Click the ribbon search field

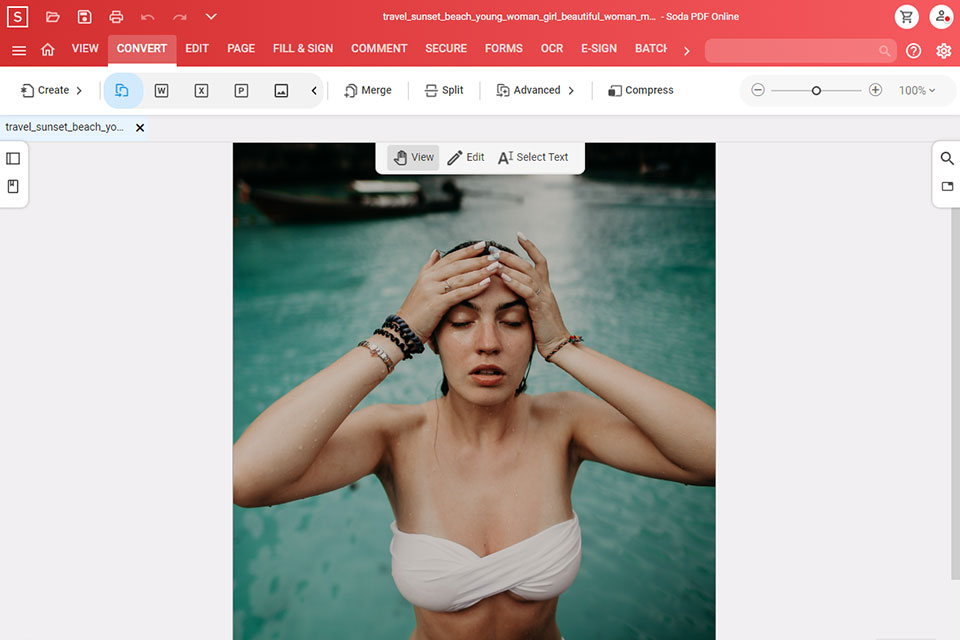(x=800, y=50)
